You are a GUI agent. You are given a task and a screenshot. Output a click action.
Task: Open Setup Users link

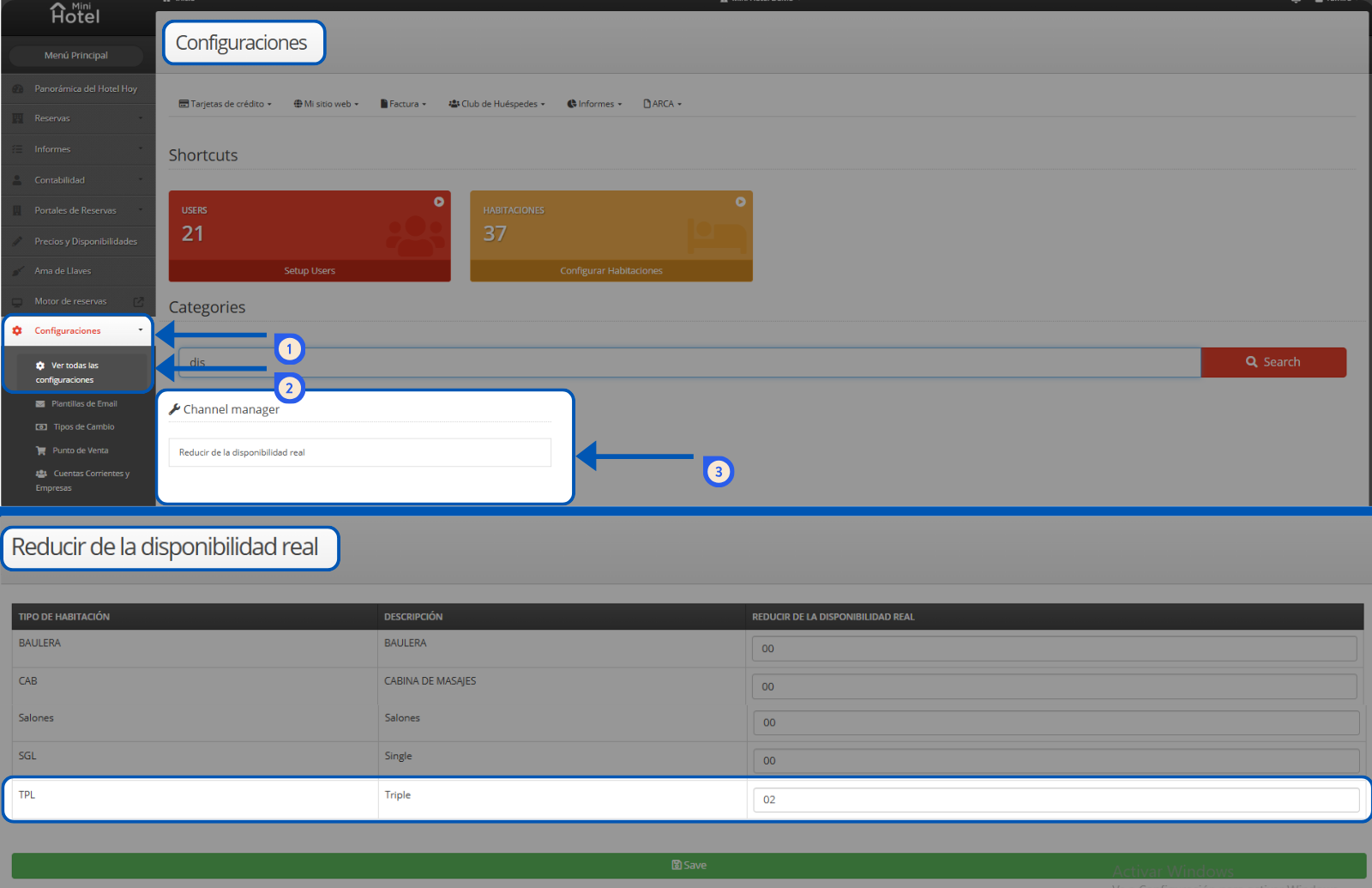pyautogui.click(x=310, y=271)
